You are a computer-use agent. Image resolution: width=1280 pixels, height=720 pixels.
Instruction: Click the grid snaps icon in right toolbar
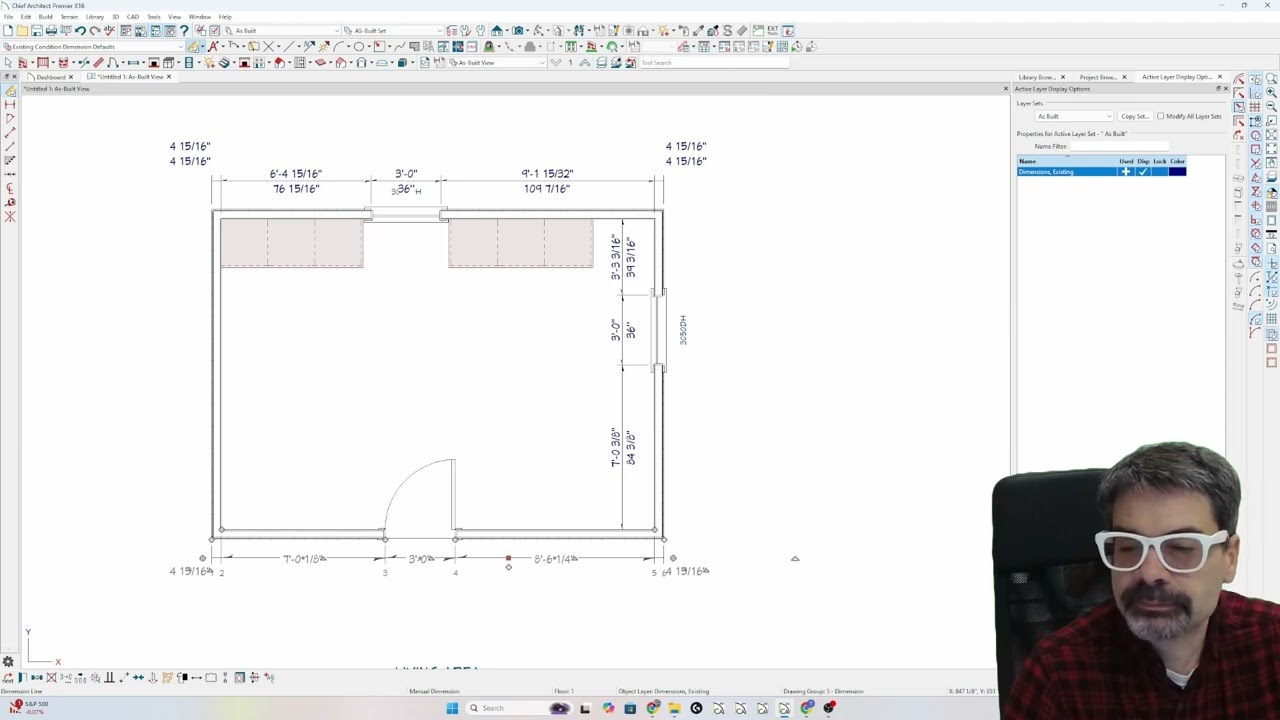click(1256, 106)
